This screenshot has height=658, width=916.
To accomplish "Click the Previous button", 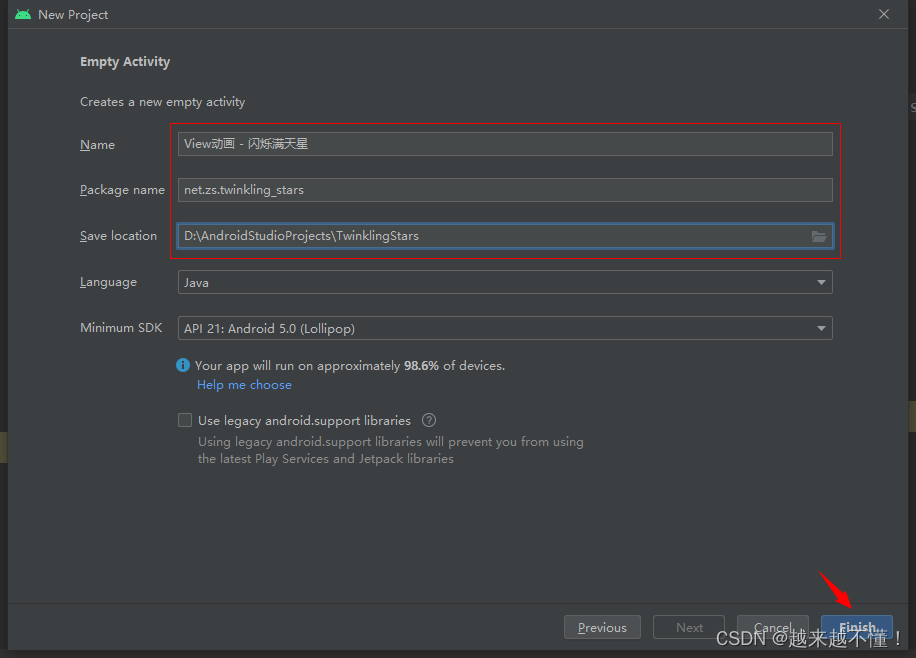I will [602, 627].
